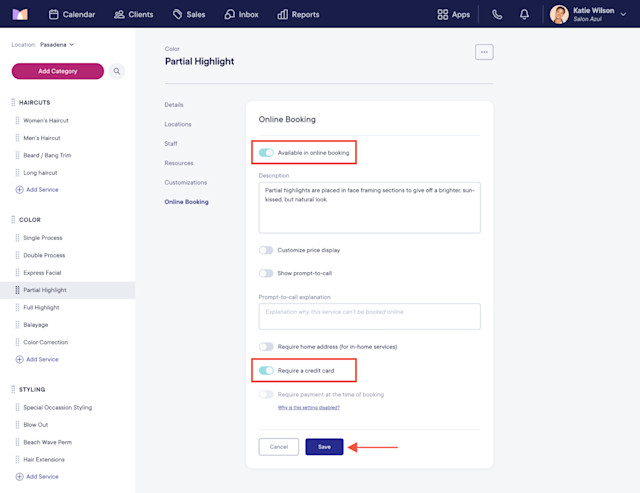Image resolution: width=640 pixels, height=493 pixels.
Task: Open the Calendar menu item
Action: pyautogui.click(x=72, y=15)
